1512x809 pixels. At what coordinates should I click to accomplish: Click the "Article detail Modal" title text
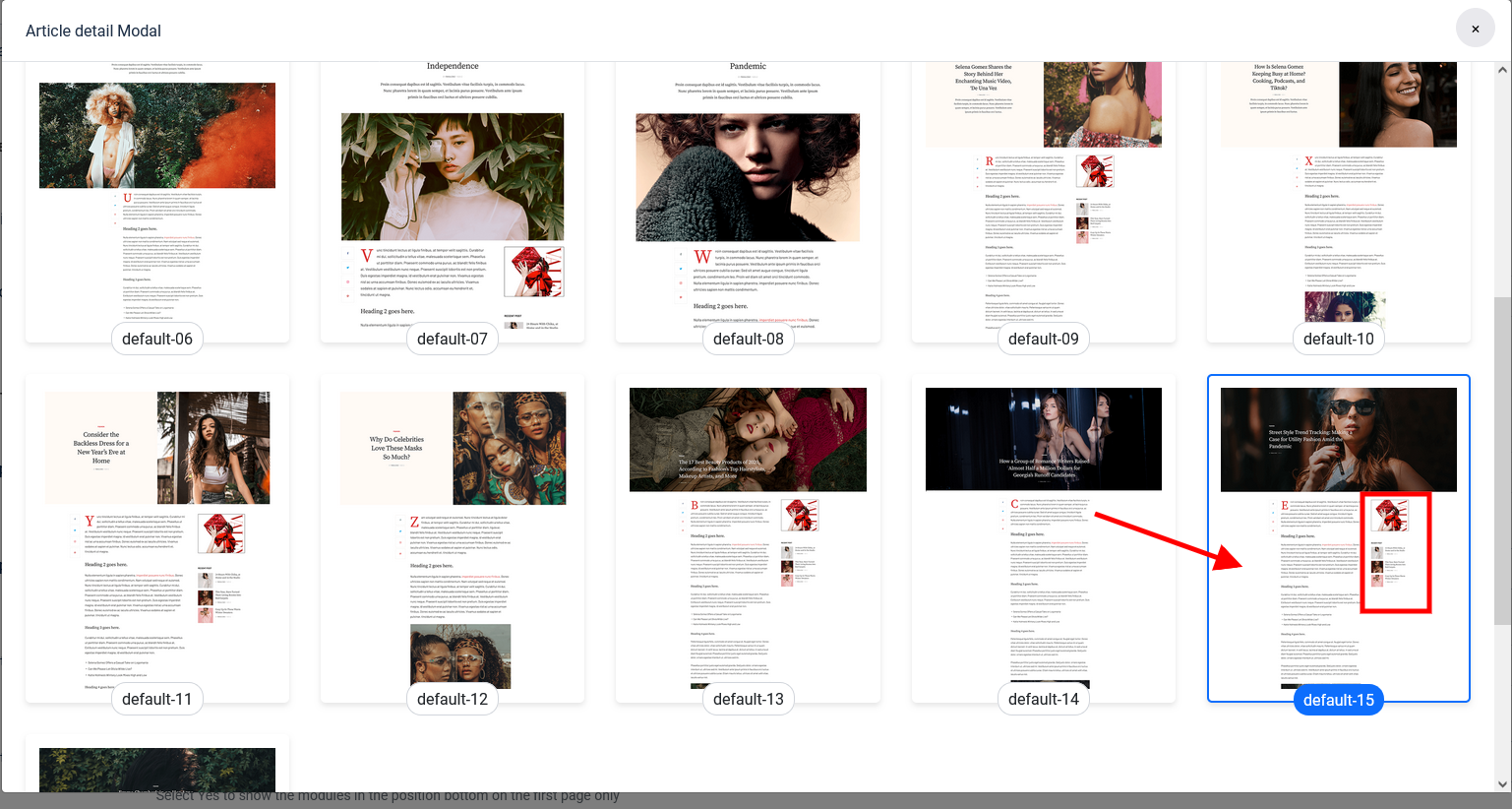tap(93, 31)
